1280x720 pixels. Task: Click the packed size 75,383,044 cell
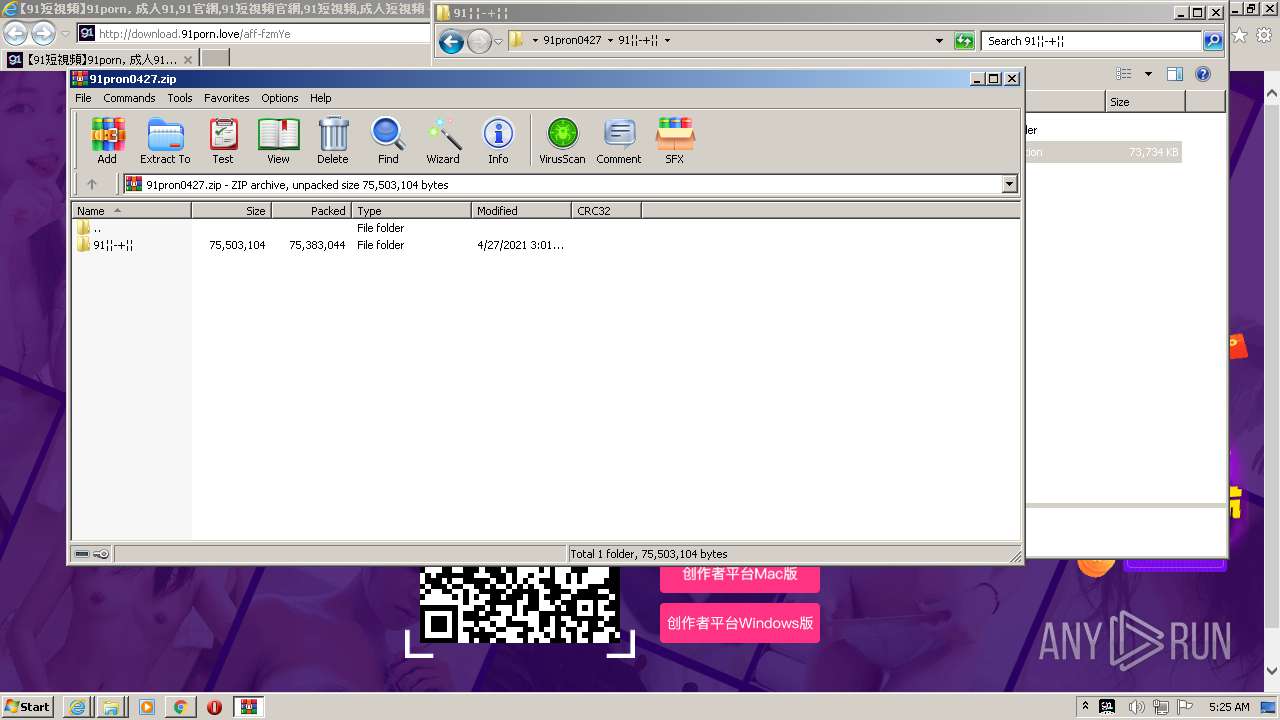[x=317, y=245]
